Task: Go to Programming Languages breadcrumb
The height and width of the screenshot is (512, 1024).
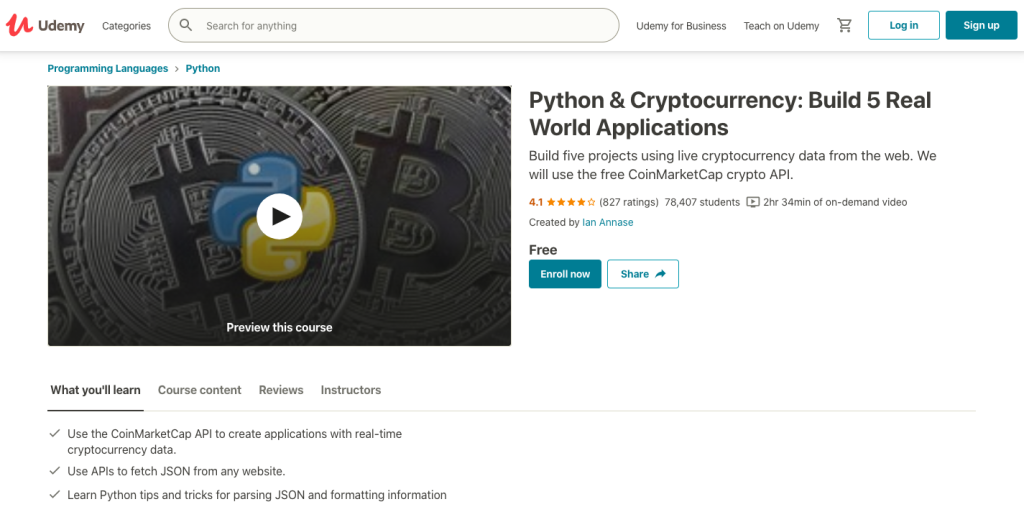Action: 108,69
